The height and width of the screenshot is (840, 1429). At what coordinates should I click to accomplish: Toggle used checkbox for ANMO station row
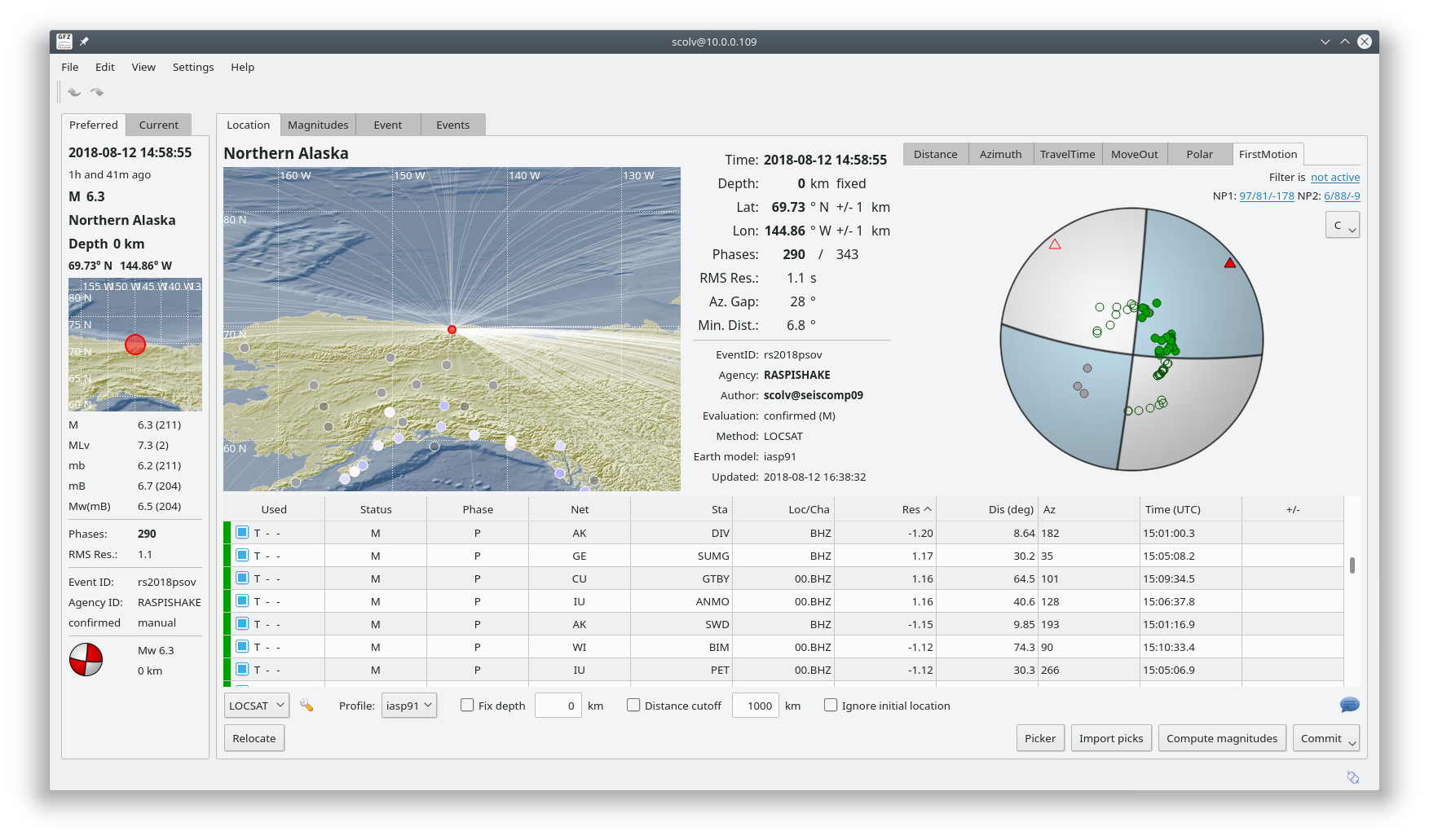pos(242,600)
